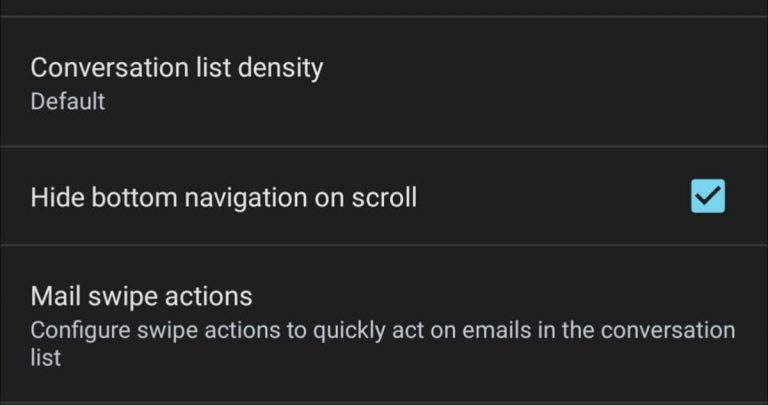The height and width of the screenshot is (405, 768).
Task: Select the Configure swipe actions description text
Action: coord(382,343)
